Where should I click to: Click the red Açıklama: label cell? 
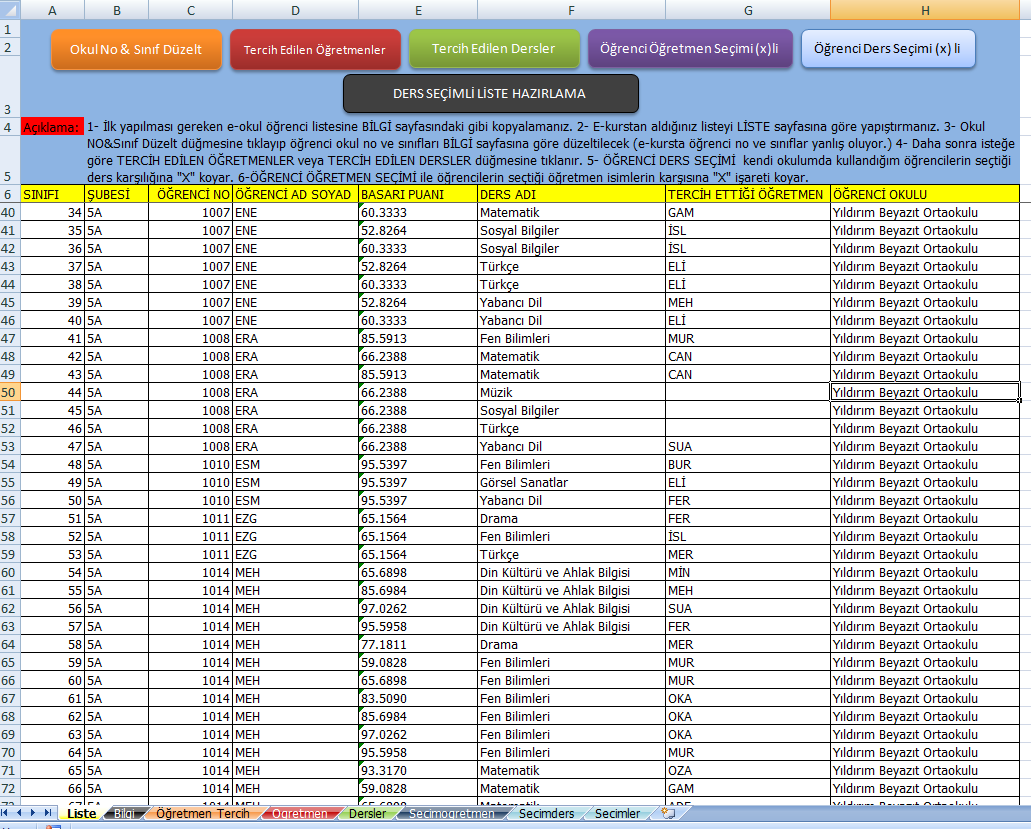click(x=53, y=127)
